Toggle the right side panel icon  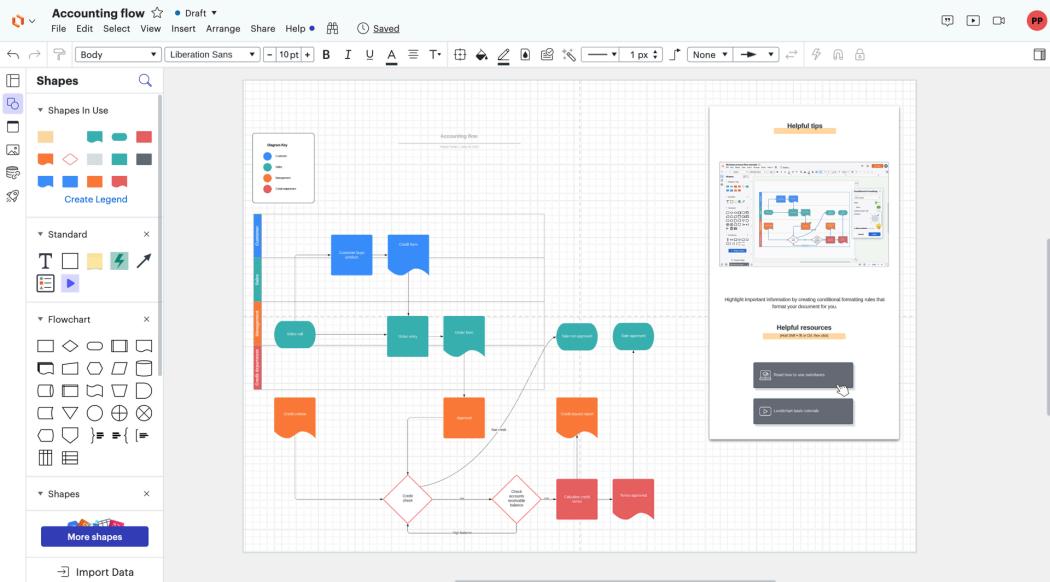point(1039,55)
